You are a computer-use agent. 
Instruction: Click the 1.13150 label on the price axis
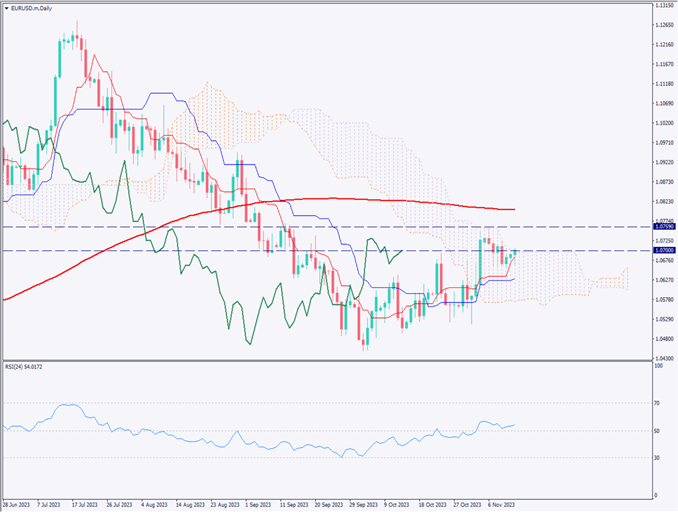click(x=662, y=5)
